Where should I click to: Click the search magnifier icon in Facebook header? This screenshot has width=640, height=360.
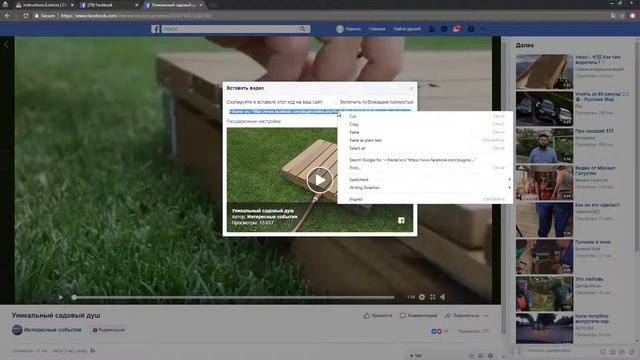302,29
